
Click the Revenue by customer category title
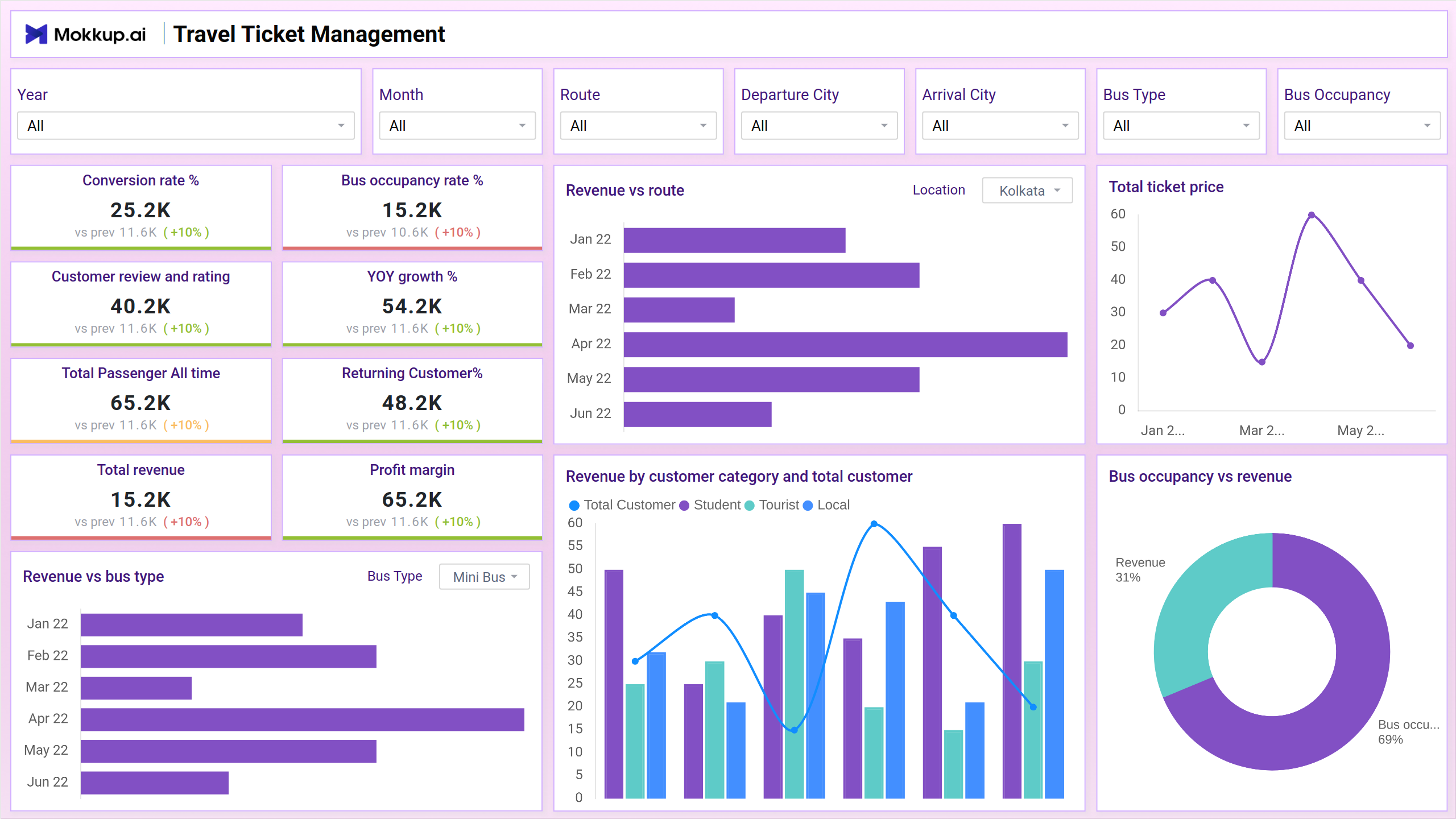739,477
